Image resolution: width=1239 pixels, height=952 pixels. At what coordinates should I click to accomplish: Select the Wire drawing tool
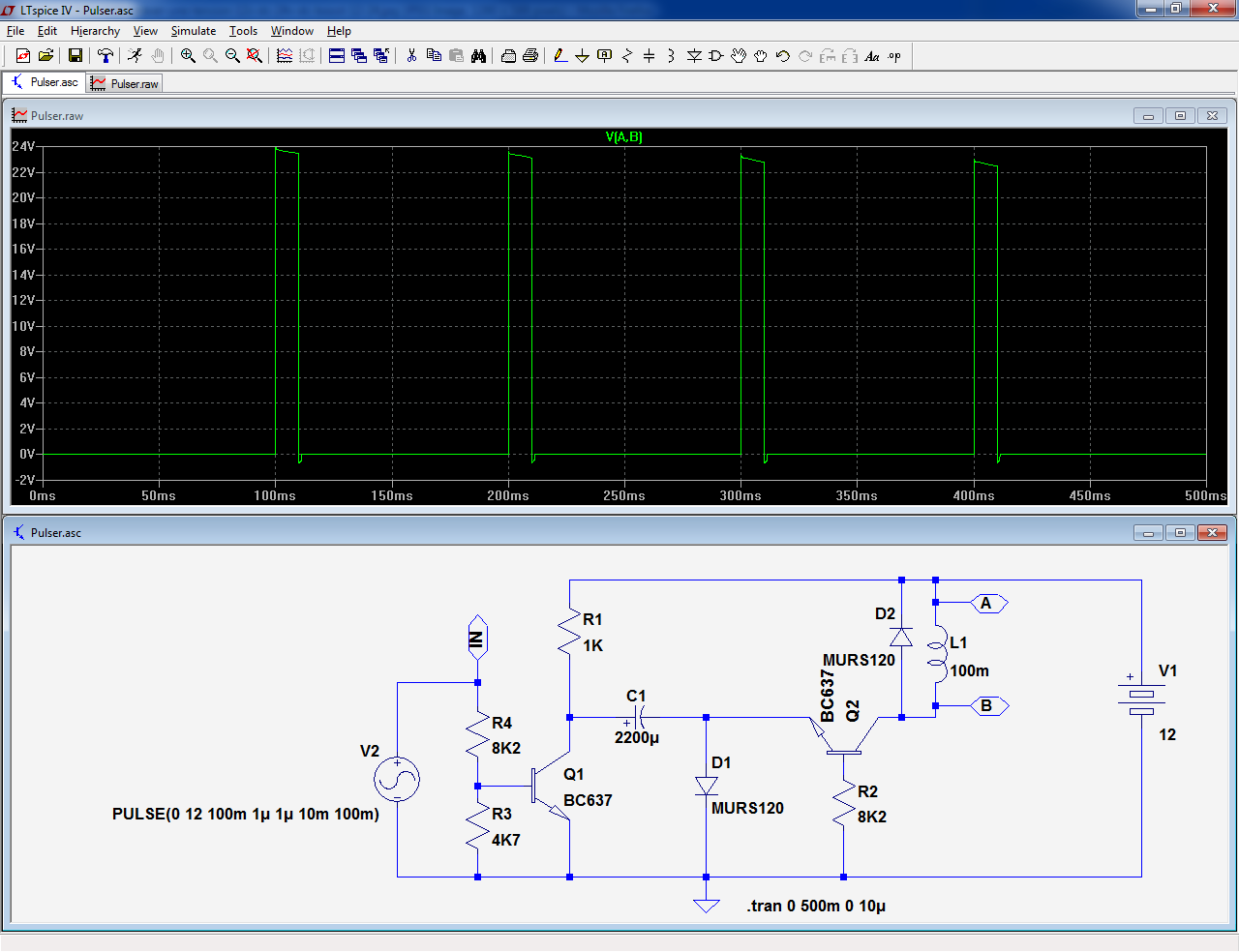click(x=560, y=56)
